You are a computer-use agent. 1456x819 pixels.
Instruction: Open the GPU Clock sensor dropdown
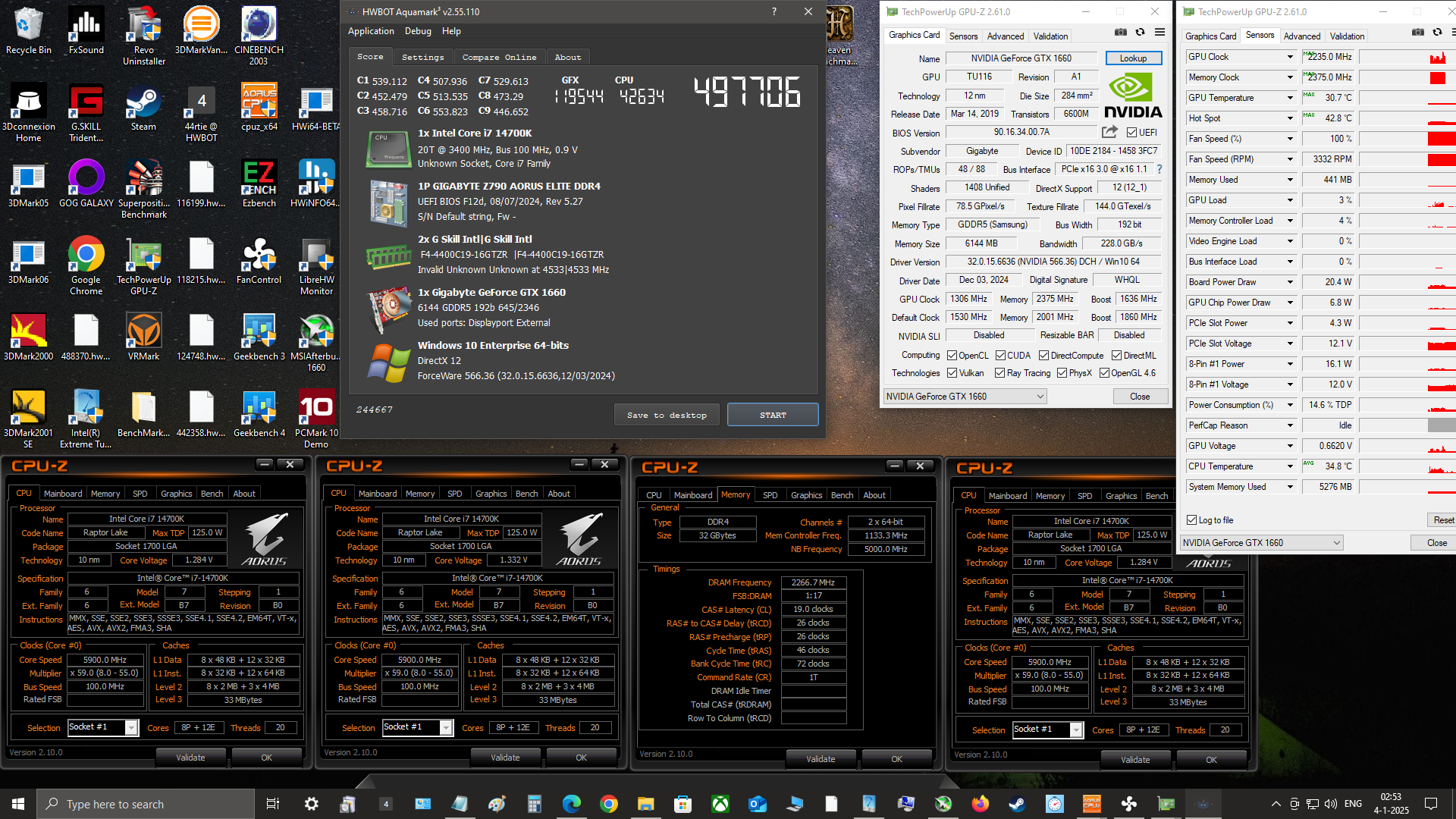(x=1289, y=57)
